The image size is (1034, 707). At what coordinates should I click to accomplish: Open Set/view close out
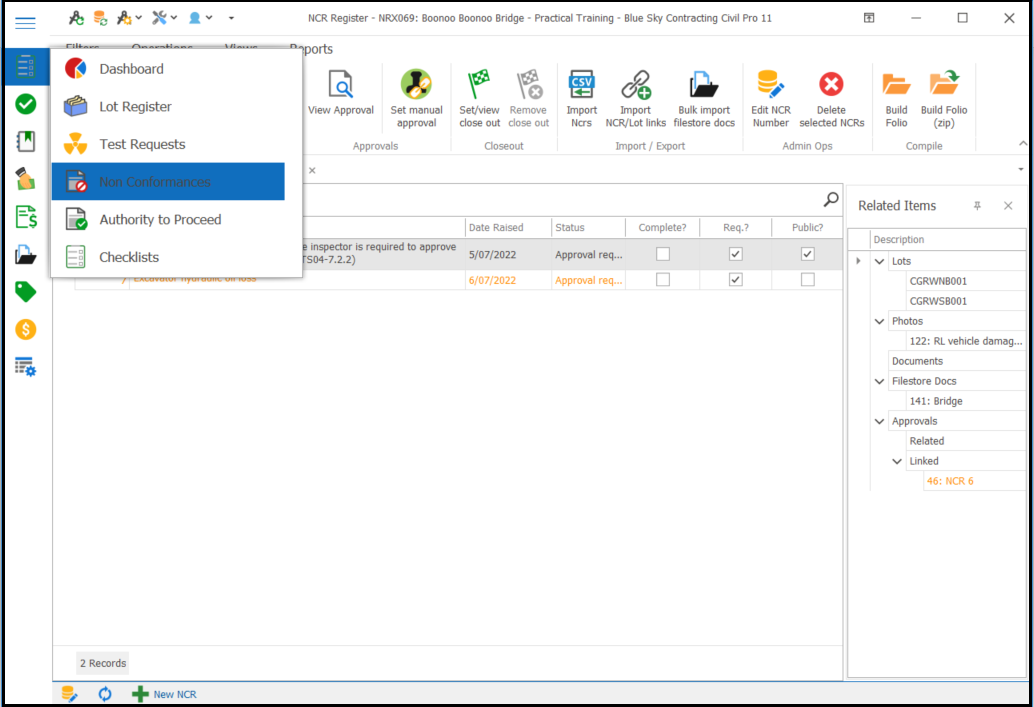[x=479, y=86]
